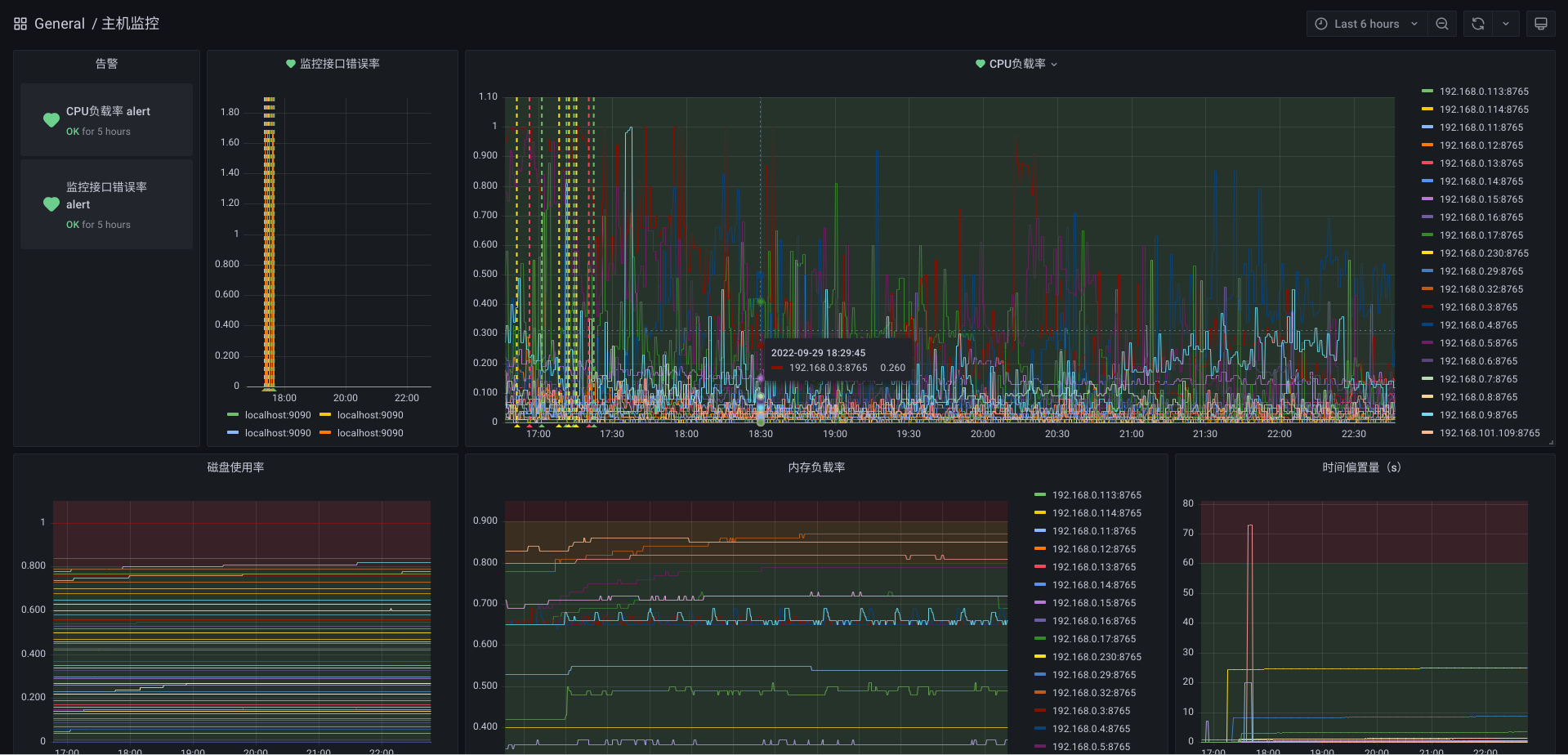The height and width of the screenshot is (755, 1568).
Task: Click the green heart in 监控接口错误率 panel title
Action: click(x=290, y=64)
